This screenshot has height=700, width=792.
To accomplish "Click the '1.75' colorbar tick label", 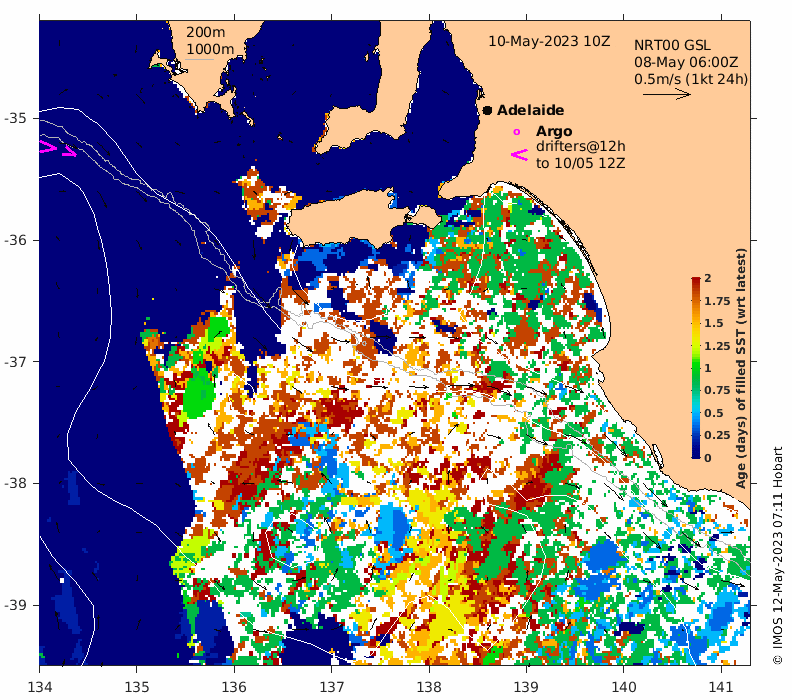I will click(717, 301).
